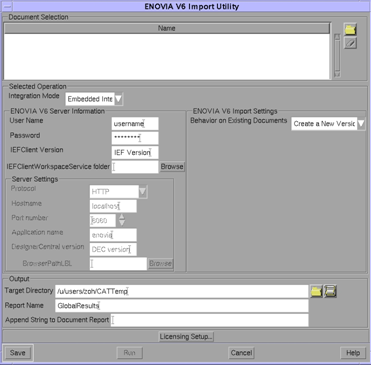This screenshot has height=365, width=371.
Task: Focus the Password field
Action: pos(135,138)
